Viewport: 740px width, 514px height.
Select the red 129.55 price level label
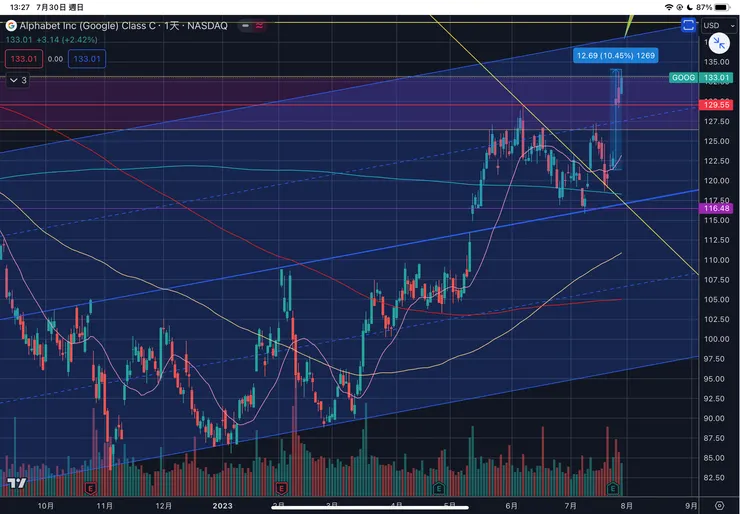(715, 105)
